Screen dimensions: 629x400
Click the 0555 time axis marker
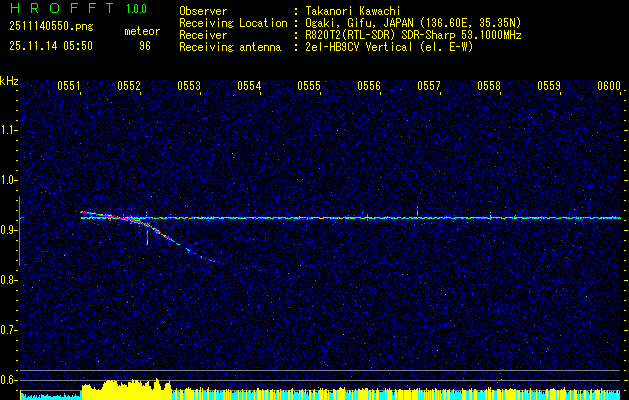coord(308,86)
